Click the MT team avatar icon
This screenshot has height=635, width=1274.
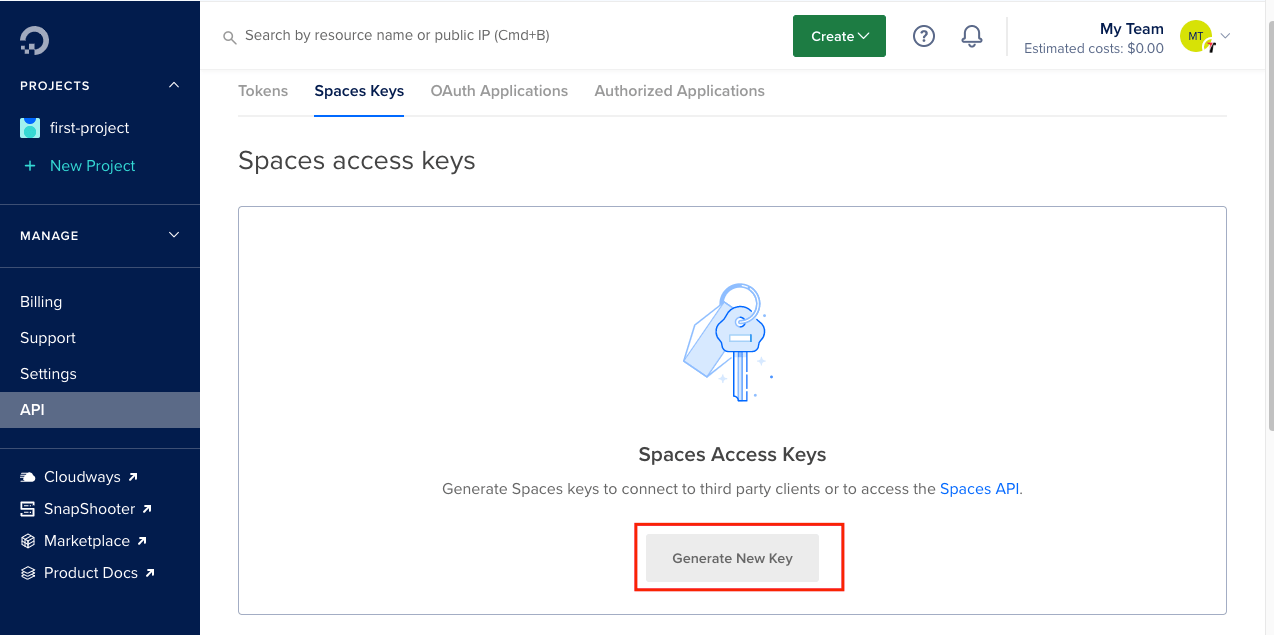(x=1196, y=37)
